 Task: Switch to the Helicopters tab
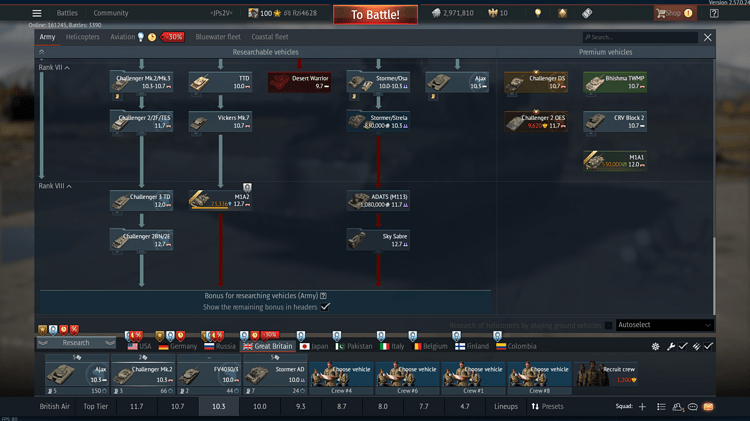[x=83, y=37]
